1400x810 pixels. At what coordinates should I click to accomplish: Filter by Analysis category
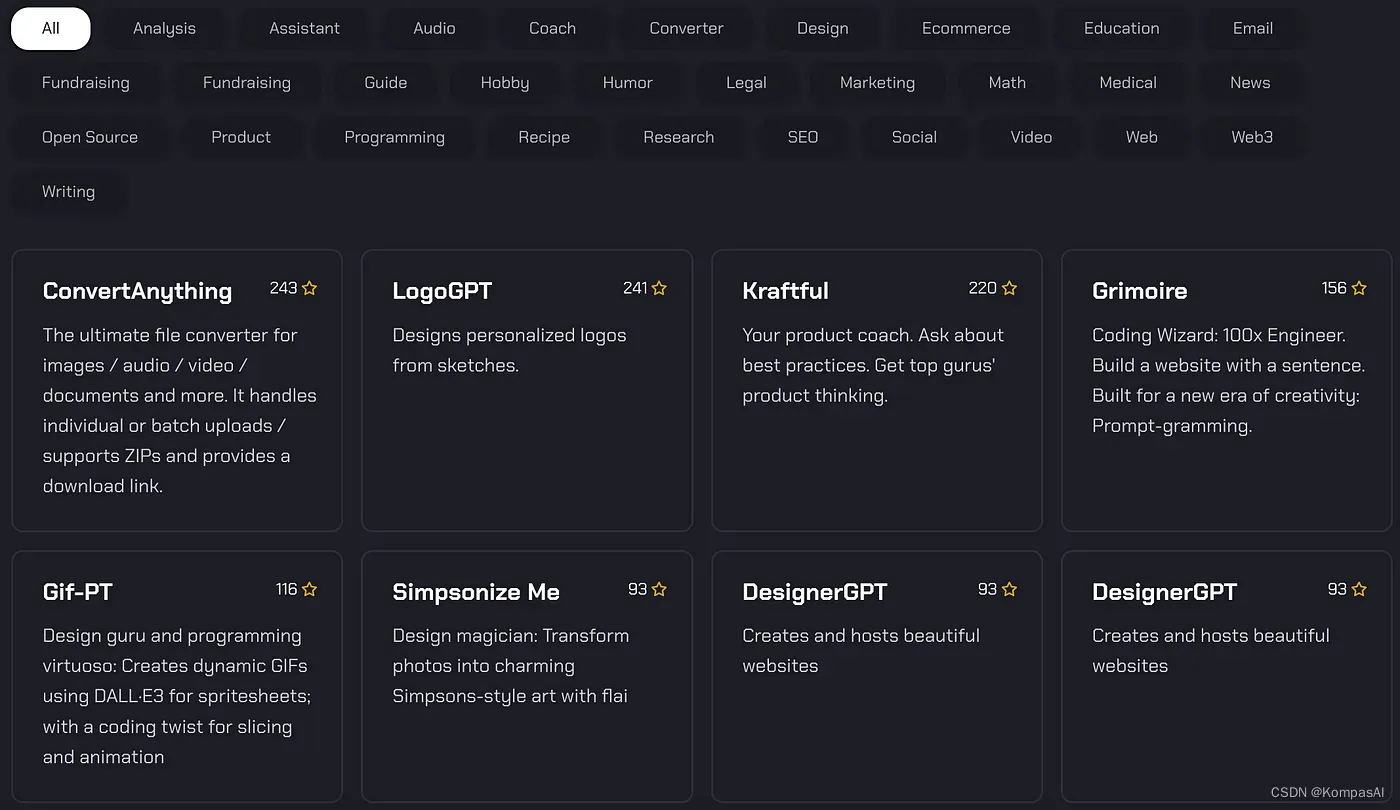[x=165, y=28]
